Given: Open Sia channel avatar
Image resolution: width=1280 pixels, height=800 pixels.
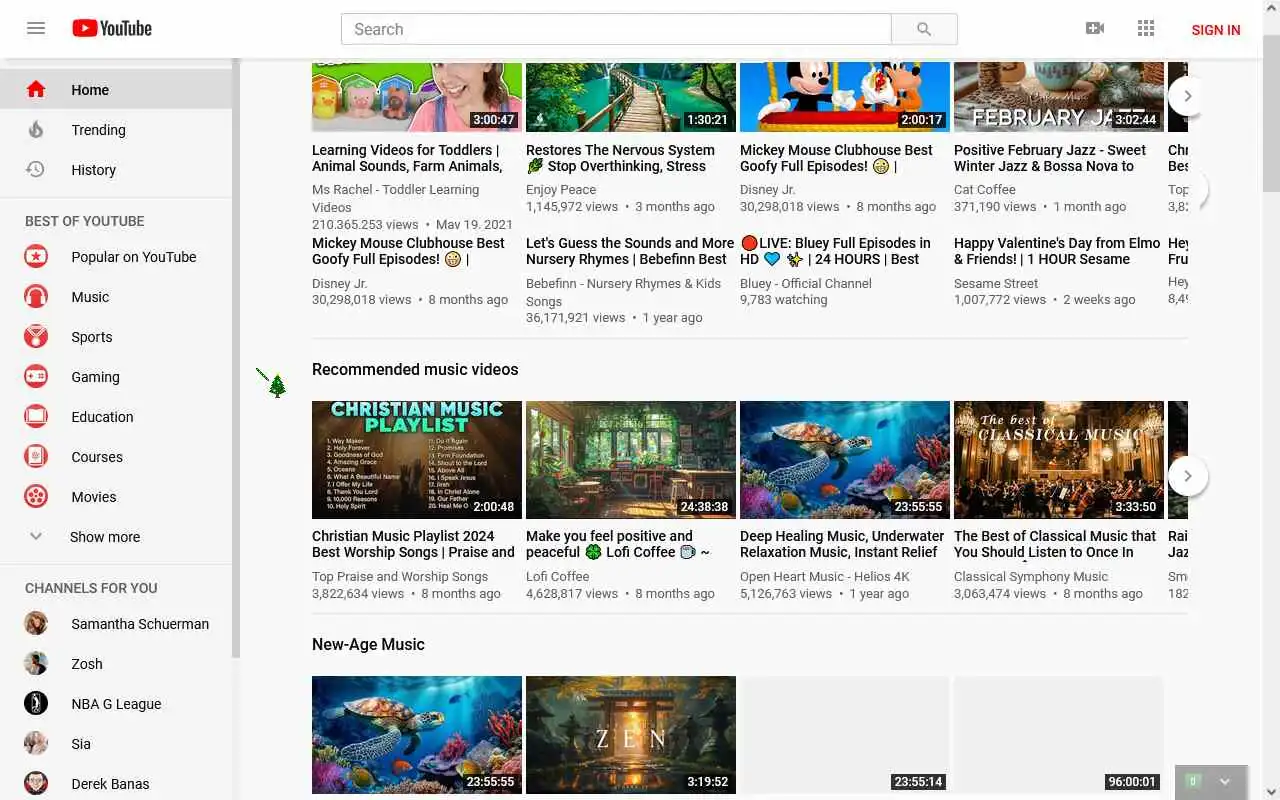Looking at the screenshot, I should tap(36, 743).
